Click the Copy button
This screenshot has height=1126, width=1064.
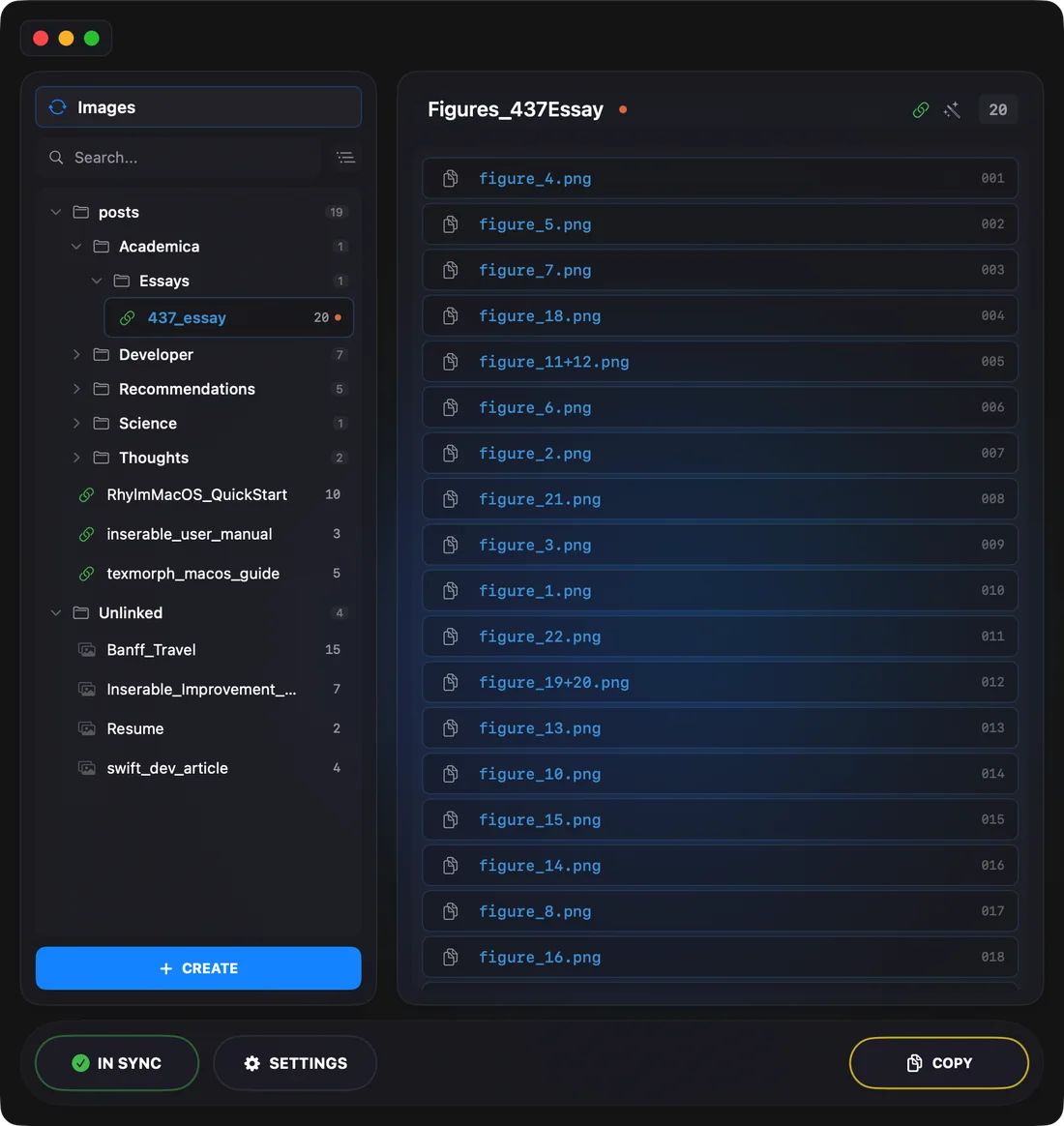click(939, 1063)
